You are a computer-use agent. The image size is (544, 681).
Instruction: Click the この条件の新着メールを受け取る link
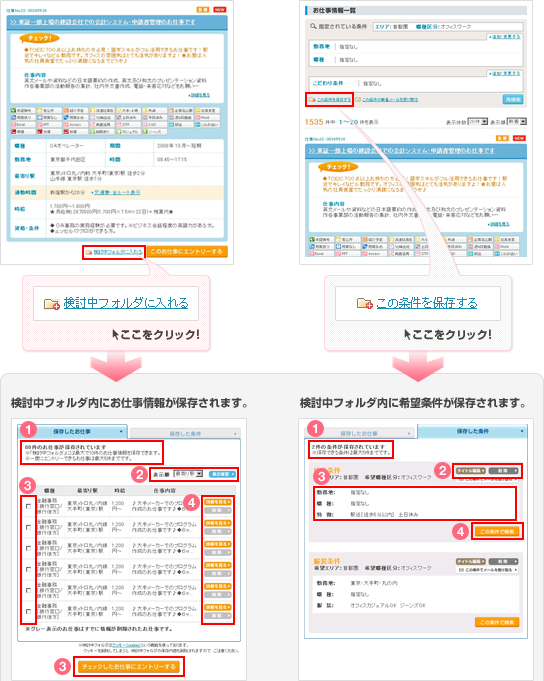pyautogui.click(x=390, y=99)
